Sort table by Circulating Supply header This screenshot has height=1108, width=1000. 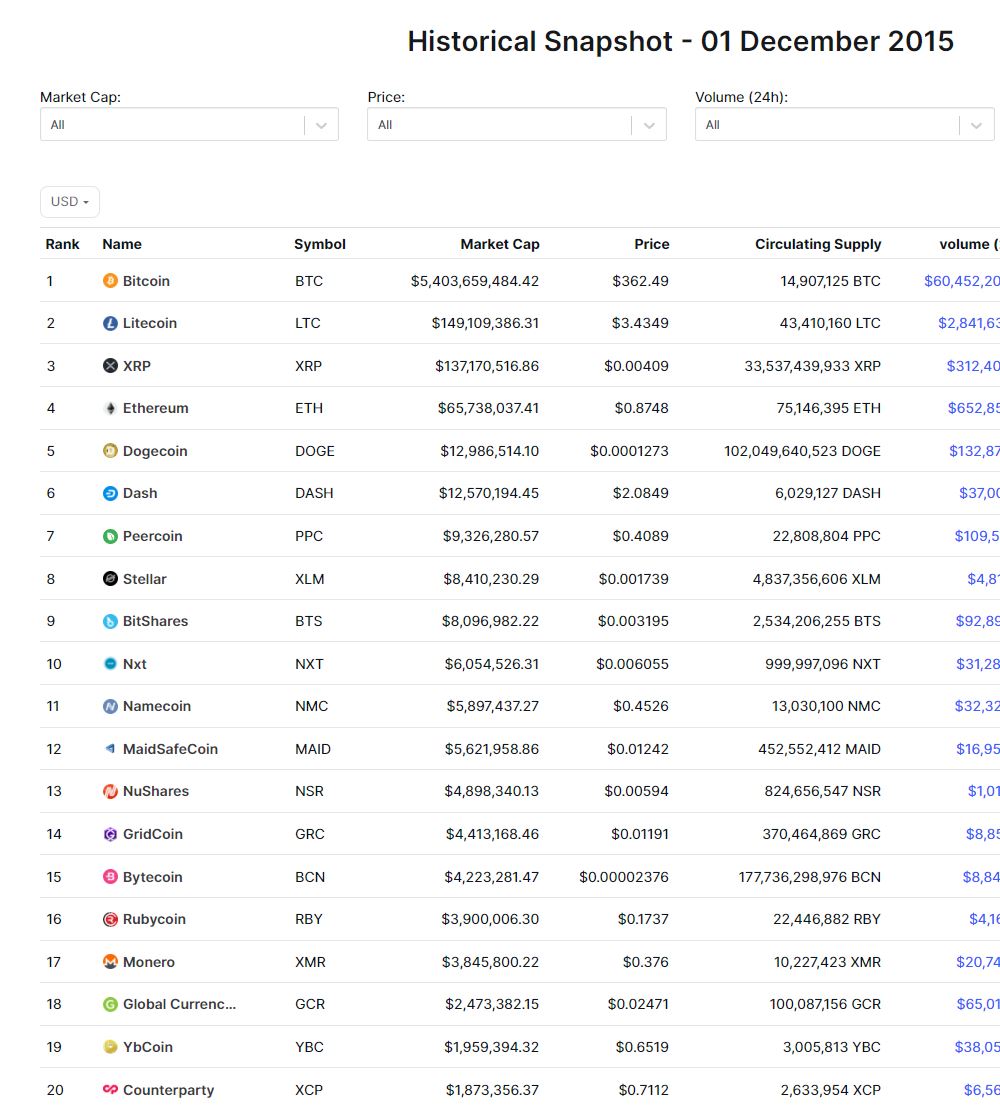(818, 244)
